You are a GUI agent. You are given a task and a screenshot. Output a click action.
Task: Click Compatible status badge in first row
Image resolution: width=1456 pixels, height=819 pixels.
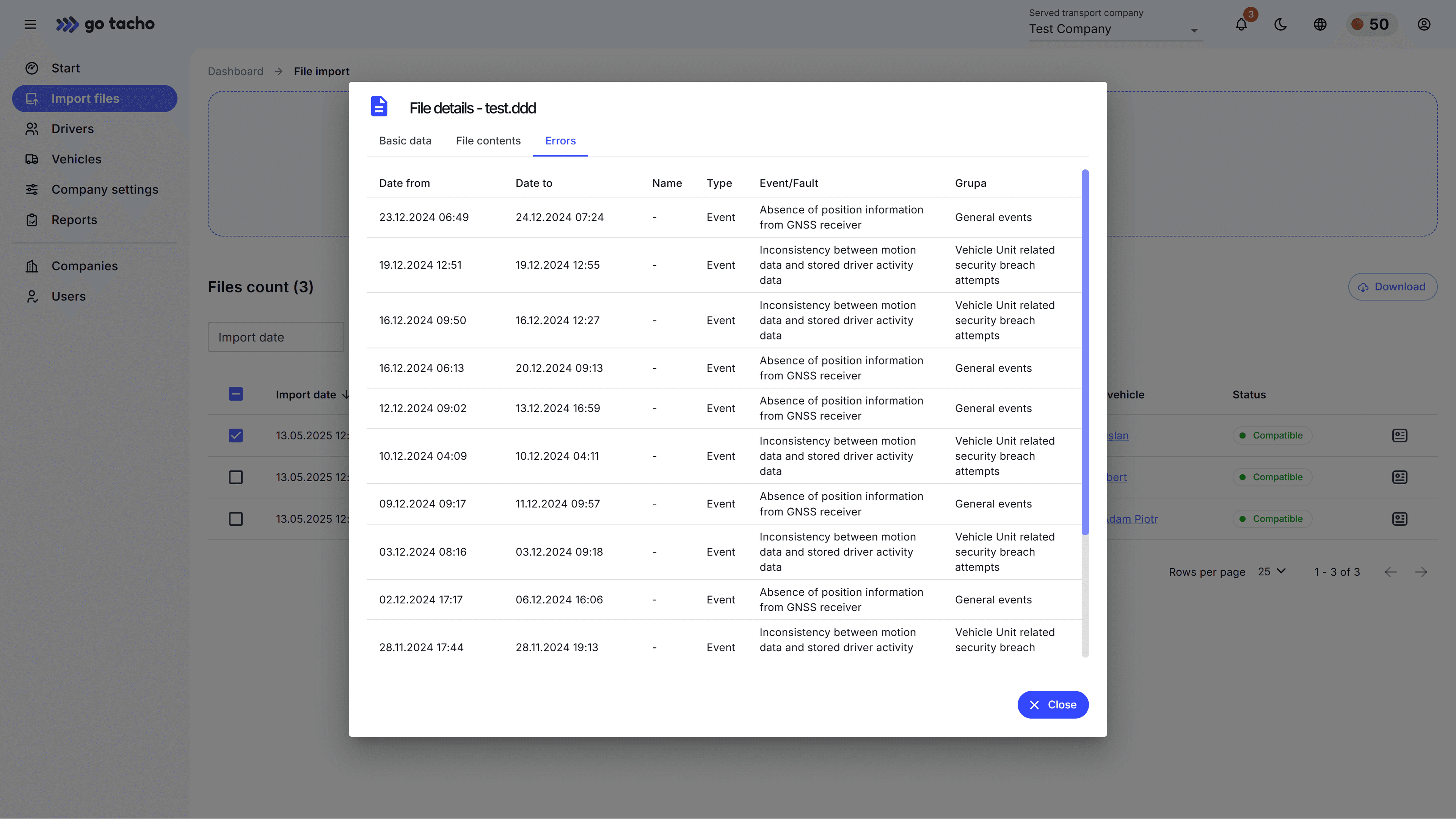point(1272,435)
